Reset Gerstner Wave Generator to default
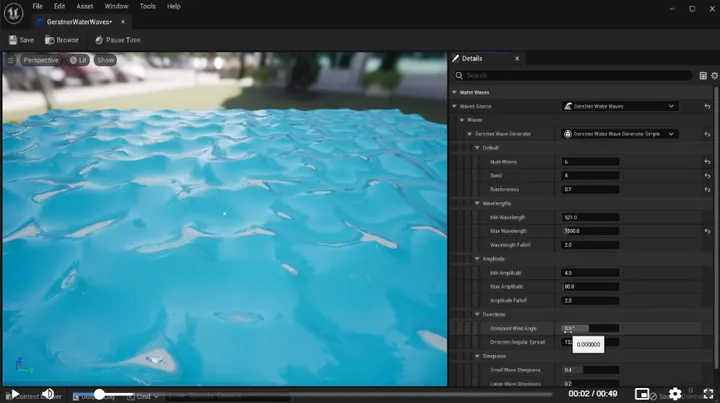The image size is (720, 403). tap(707, 134)
